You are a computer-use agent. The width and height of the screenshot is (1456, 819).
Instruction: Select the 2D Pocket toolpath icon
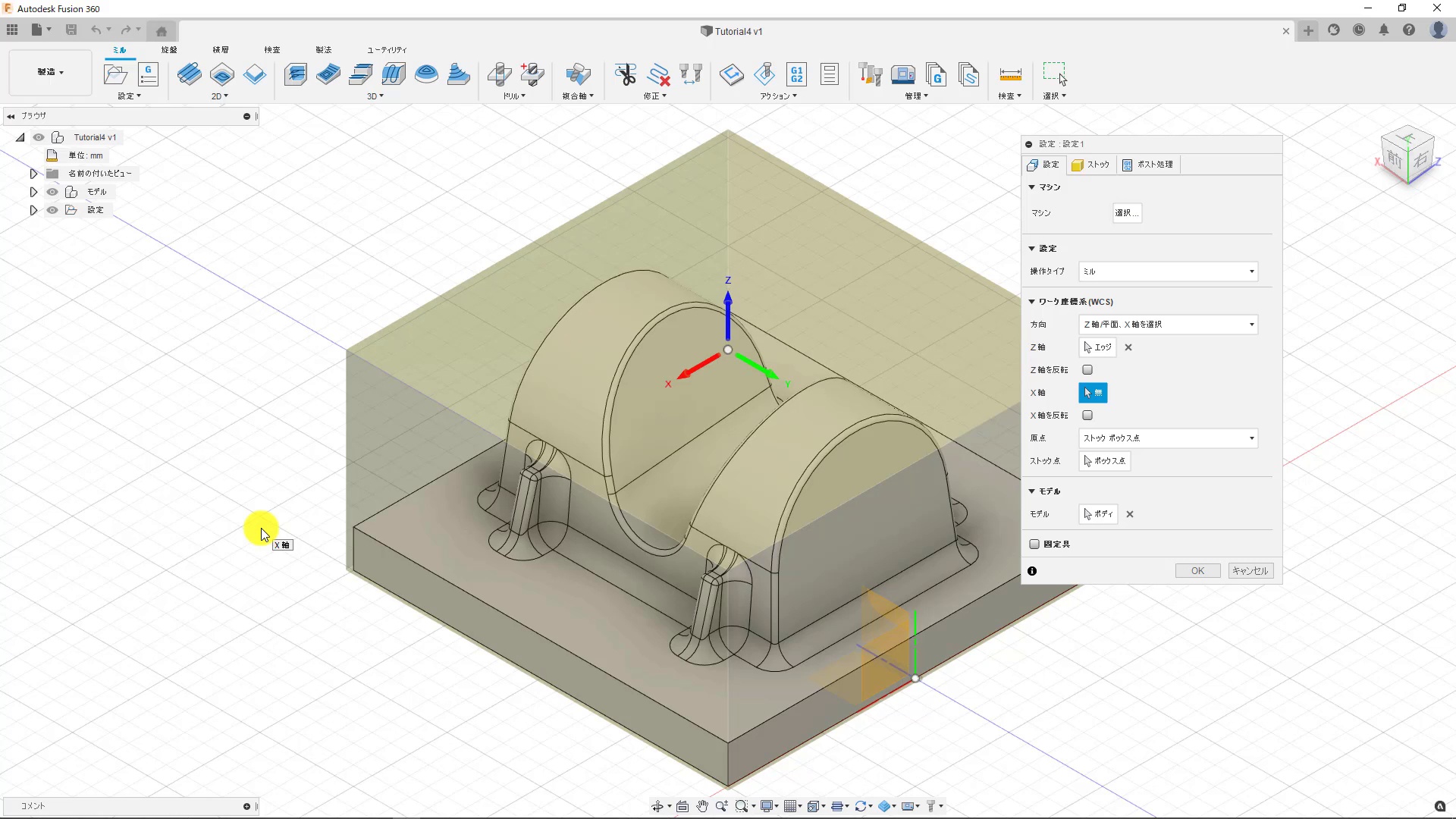(x=222, y=74)
